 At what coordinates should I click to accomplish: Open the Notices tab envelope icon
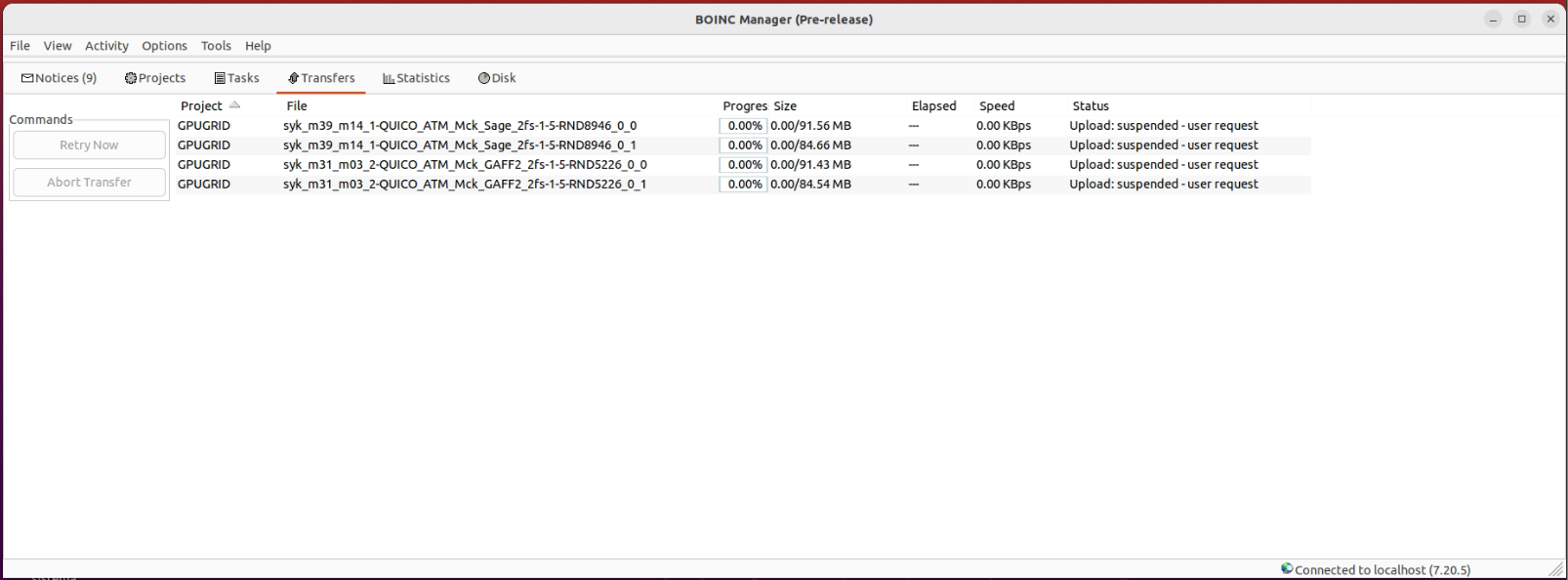(x=27, y=78)
